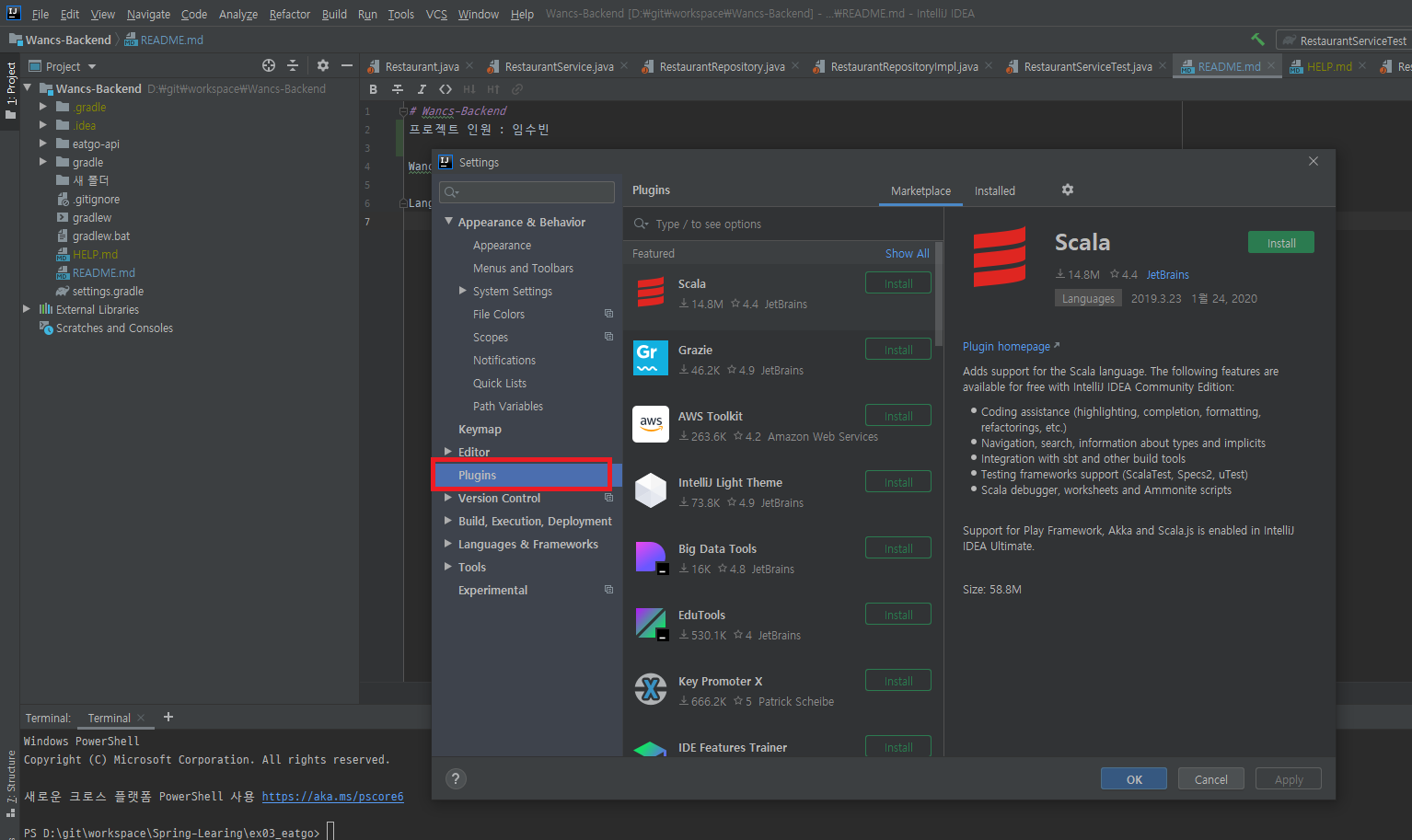
Task: Collapse Appearance & Behavior settings group
Action: click(x=449, y=222)
